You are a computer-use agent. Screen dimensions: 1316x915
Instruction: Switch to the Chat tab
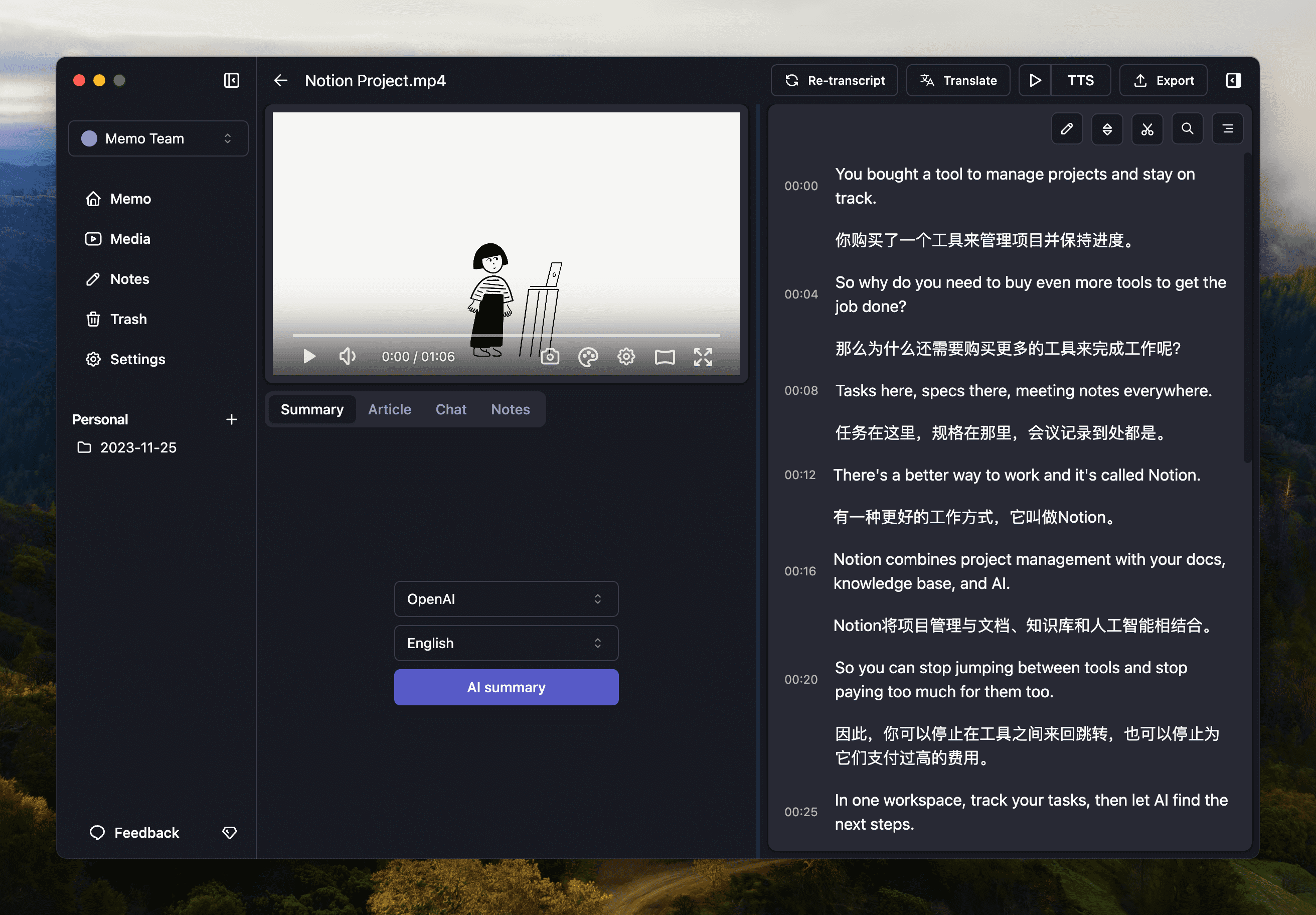point(451,408)
